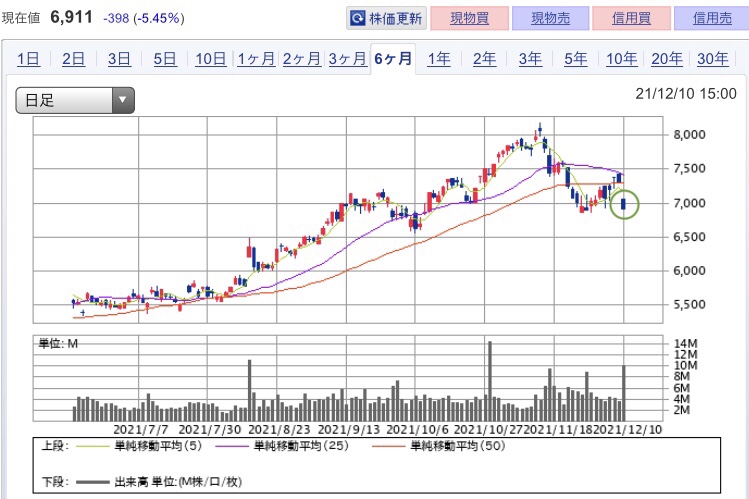The height and width of the screenshot is (499, 749).
Task: Switch to the 3年 chart tab
Action: 530,59
